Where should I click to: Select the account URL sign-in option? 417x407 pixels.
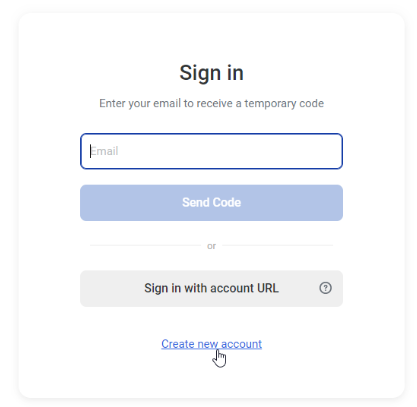pyautogui.click(x=211, y=288)
